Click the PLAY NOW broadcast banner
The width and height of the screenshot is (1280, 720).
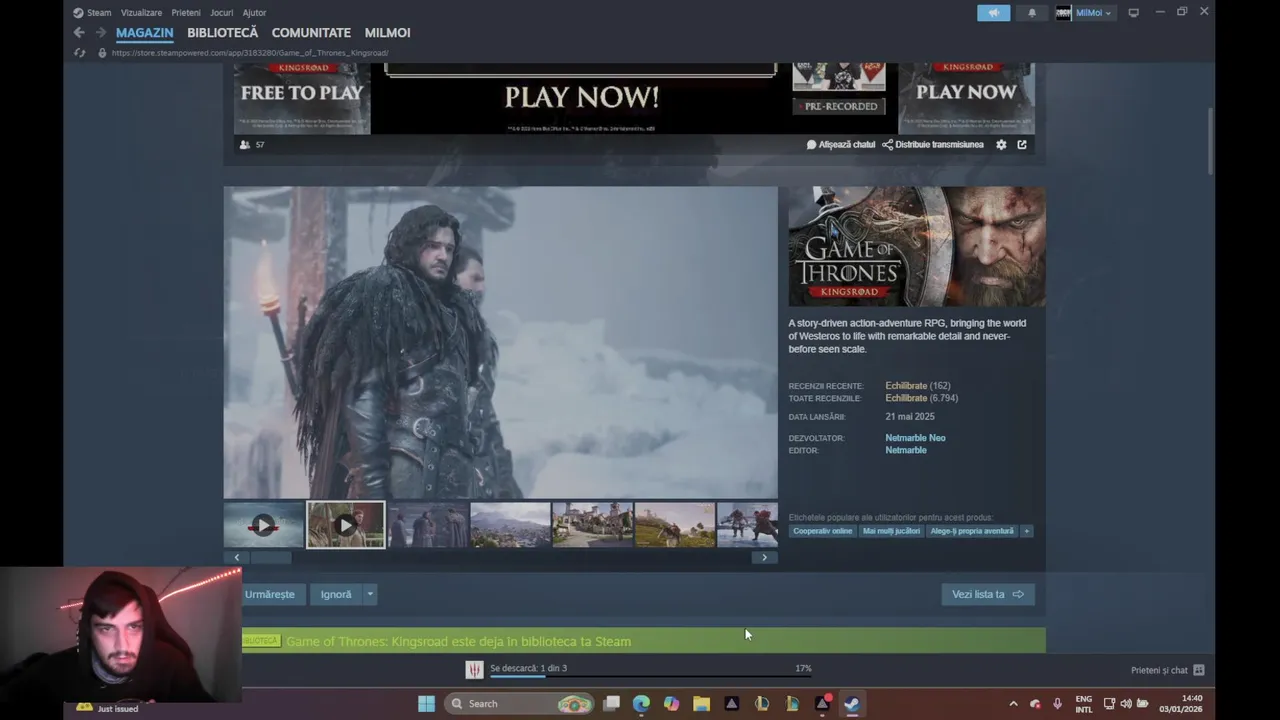581,98
